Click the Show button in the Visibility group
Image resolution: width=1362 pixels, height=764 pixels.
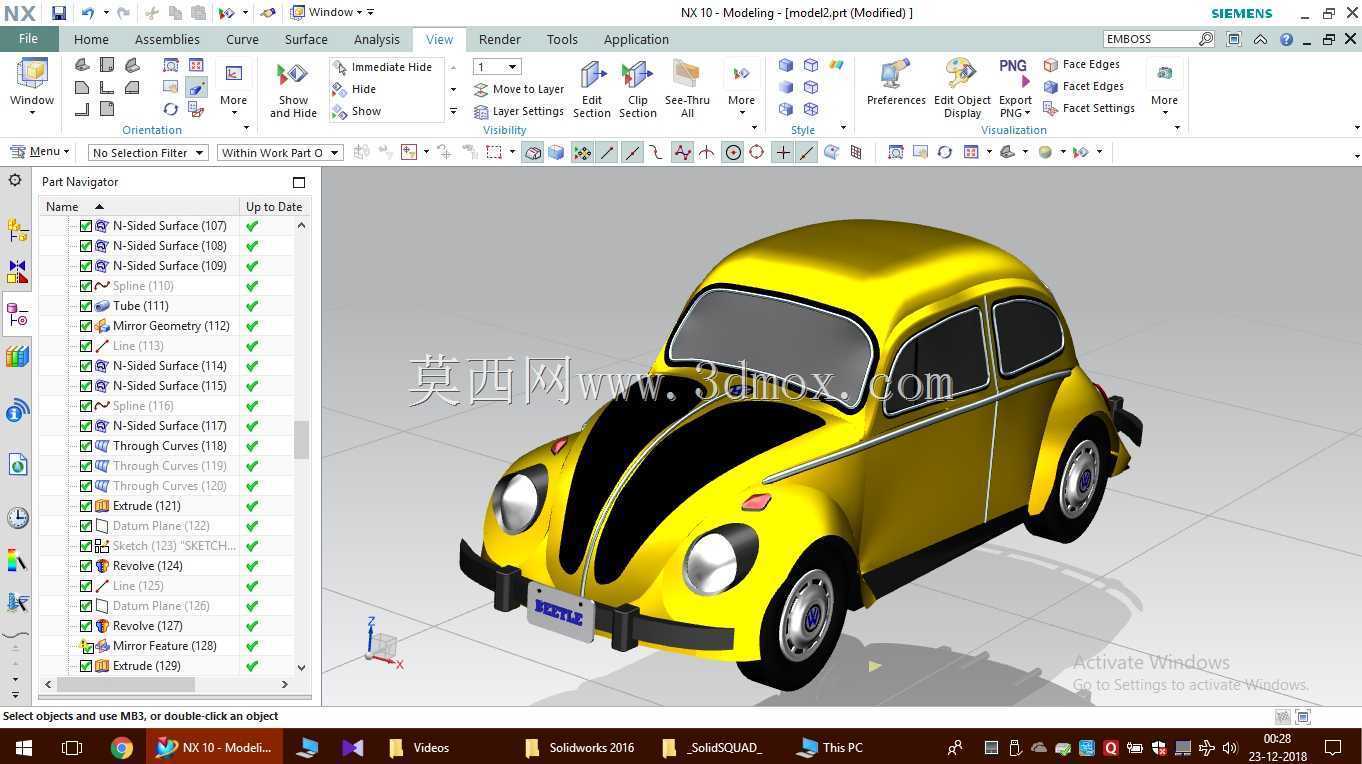pos(356,111)
